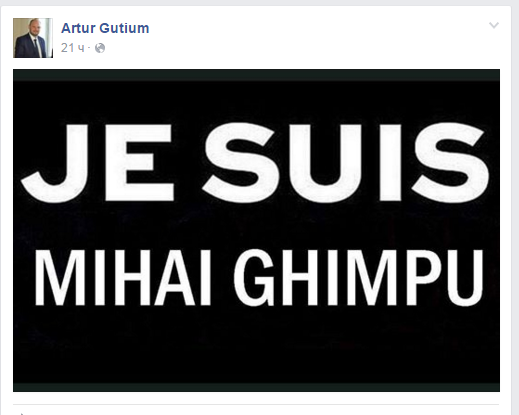Click the word 'SUIS' in the picture
The image size is (519, 415).
[x=346, y=162]
